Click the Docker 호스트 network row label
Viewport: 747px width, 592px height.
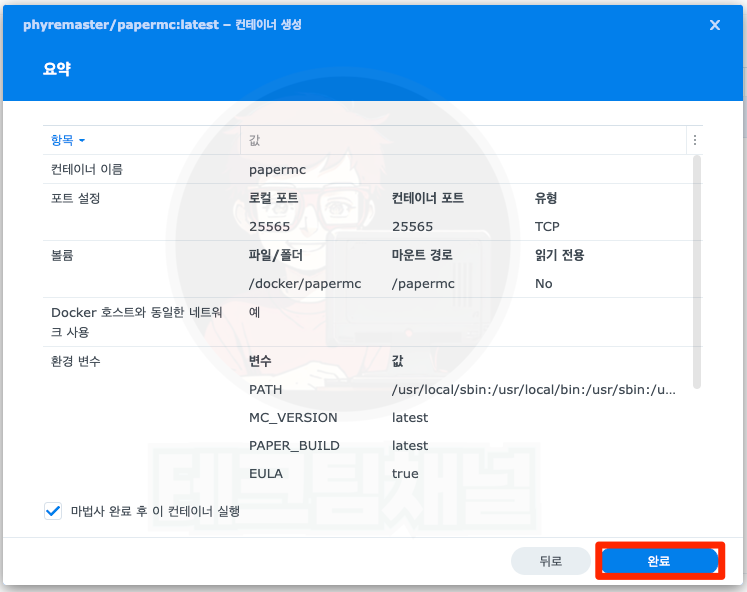(x=136, y=322)
